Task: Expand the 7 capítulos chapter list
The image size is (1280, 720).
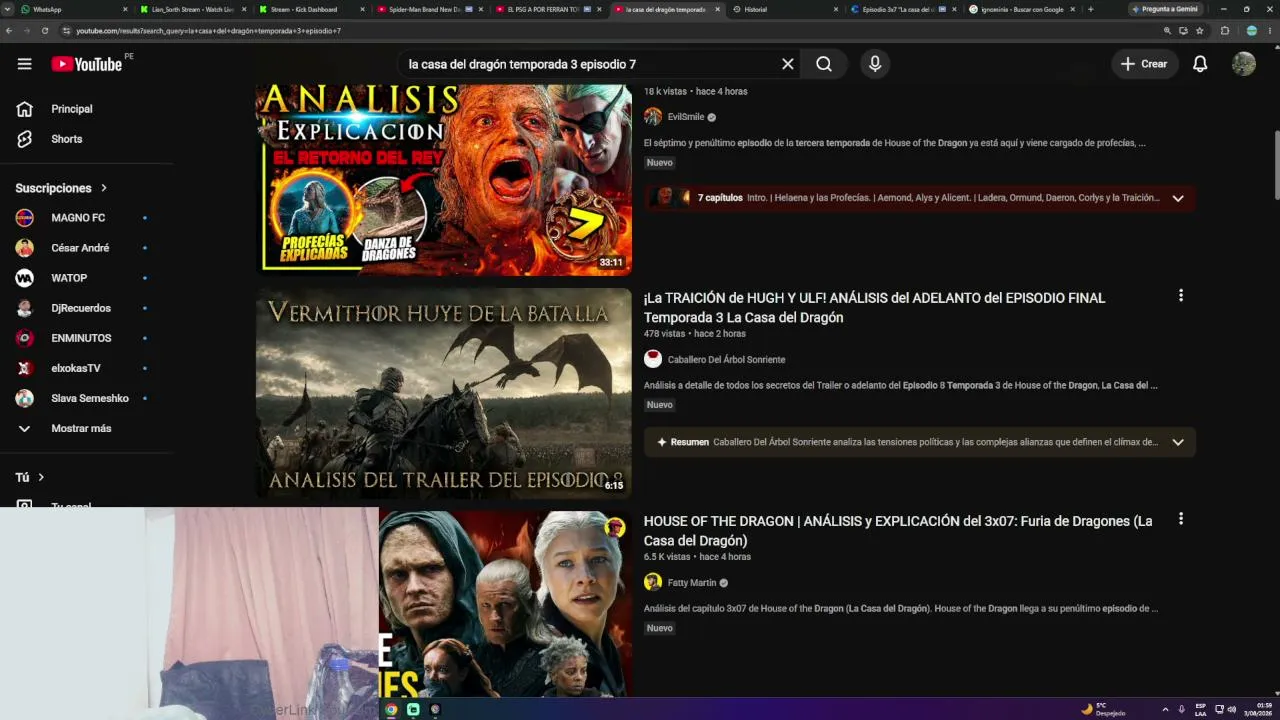Action: pos(1178,198)
